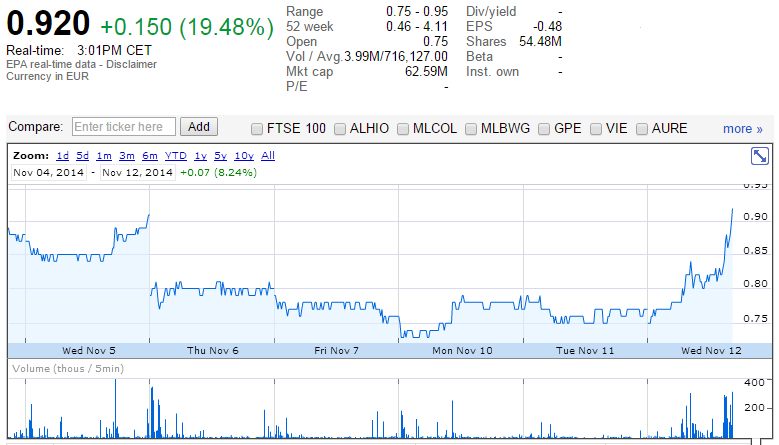779x445 pixels.
Task: Click the +0.07 (8.24%) period change
Action: 218,172
